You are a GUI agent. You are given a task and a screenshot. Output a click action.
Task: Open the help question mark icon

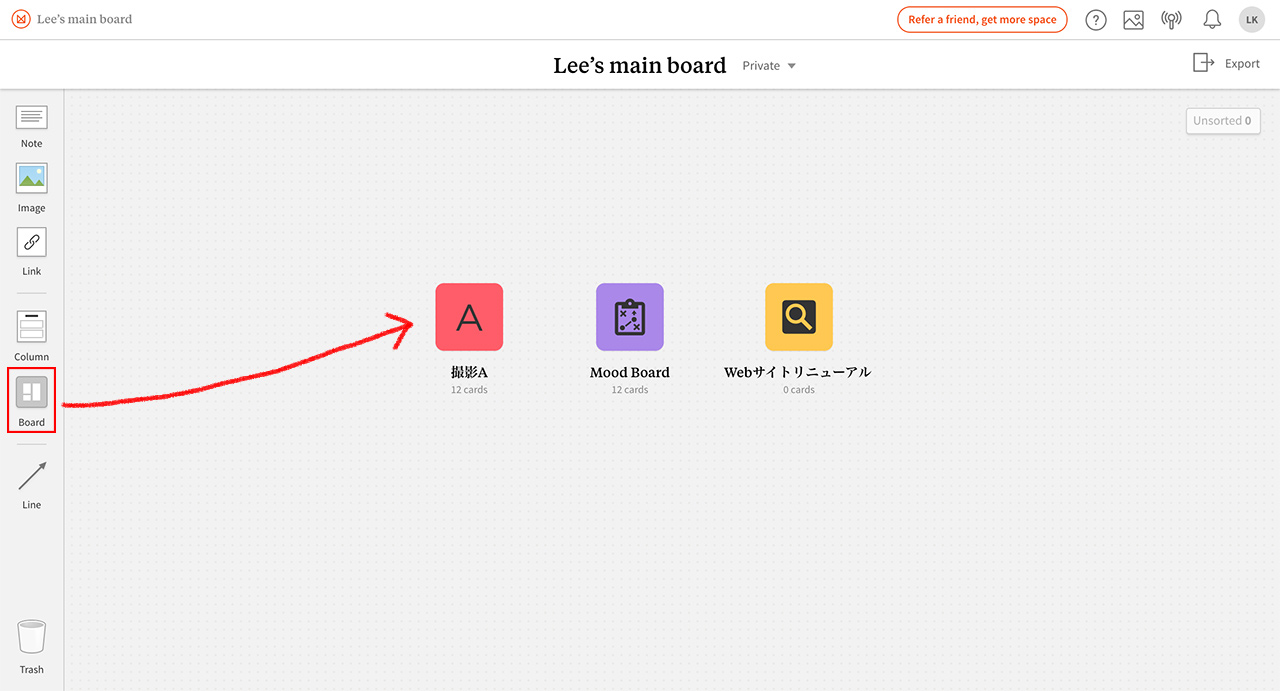tap(1096, 20)
